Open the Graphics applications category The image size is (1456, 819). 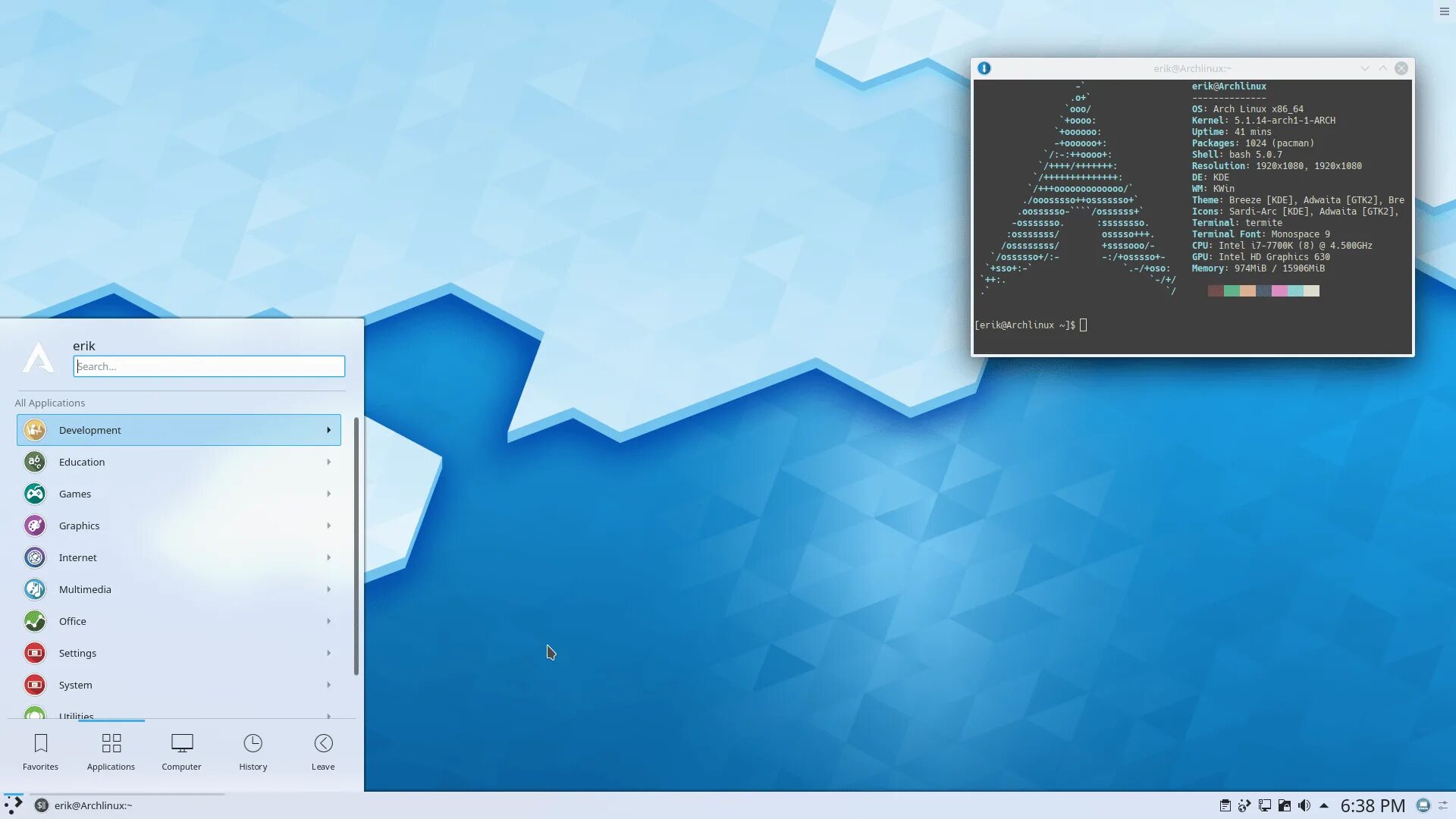click(178, 526)
